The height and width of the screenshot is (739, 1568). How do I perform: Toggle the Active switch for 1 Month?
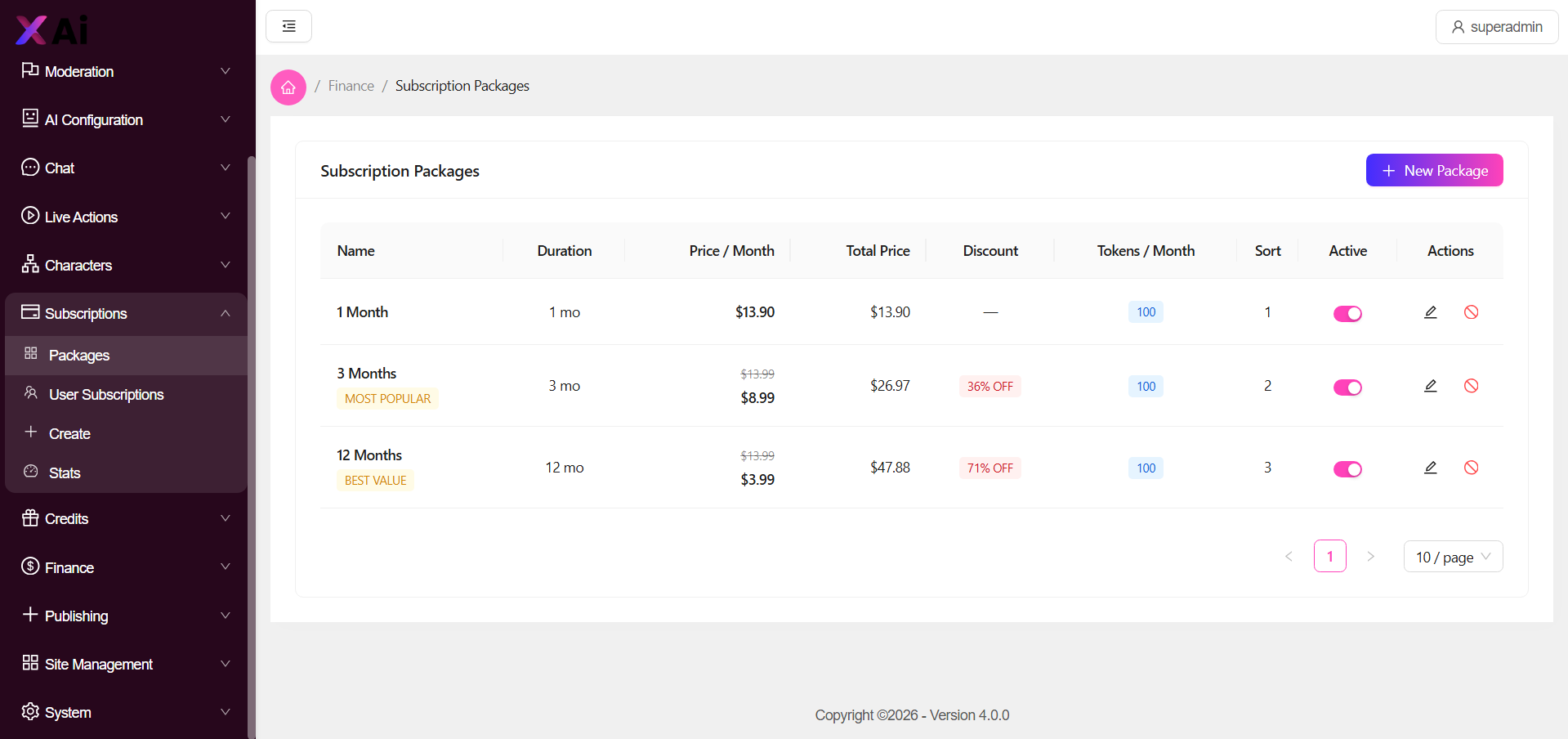(1347, 314)
